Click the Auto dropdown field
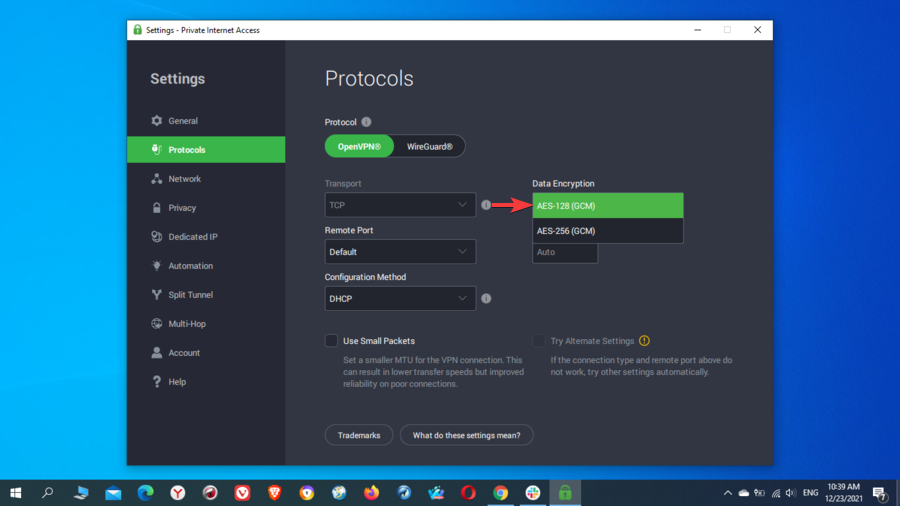This screenshot has height=506, width=900. click(565, 252)
